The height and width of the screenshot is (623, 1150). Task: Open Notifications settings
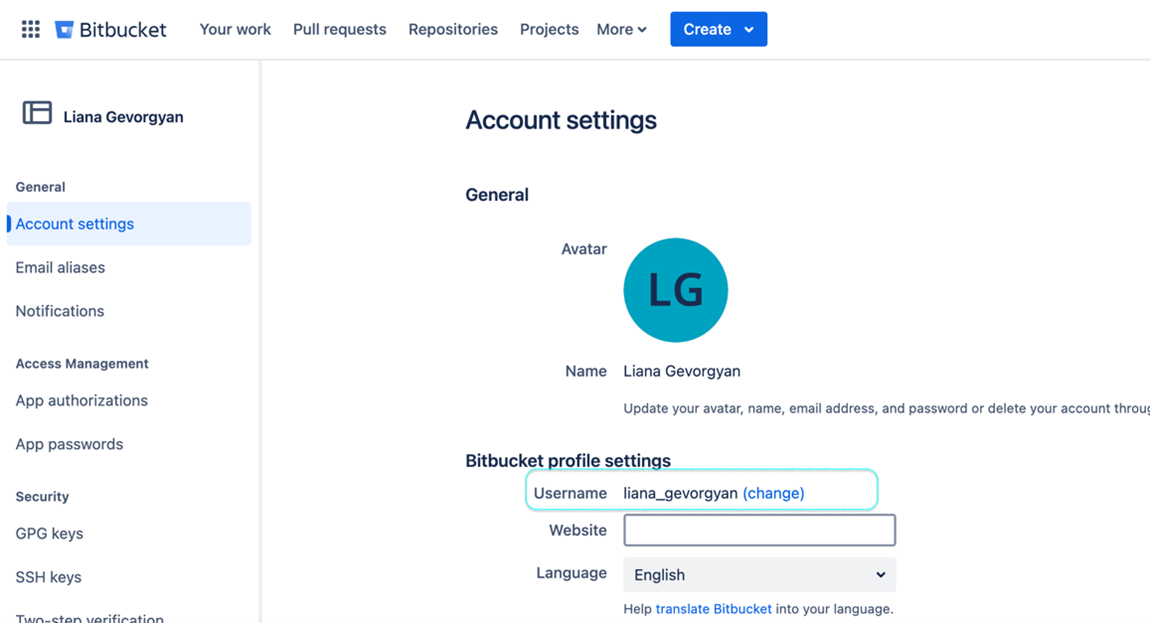60,311
